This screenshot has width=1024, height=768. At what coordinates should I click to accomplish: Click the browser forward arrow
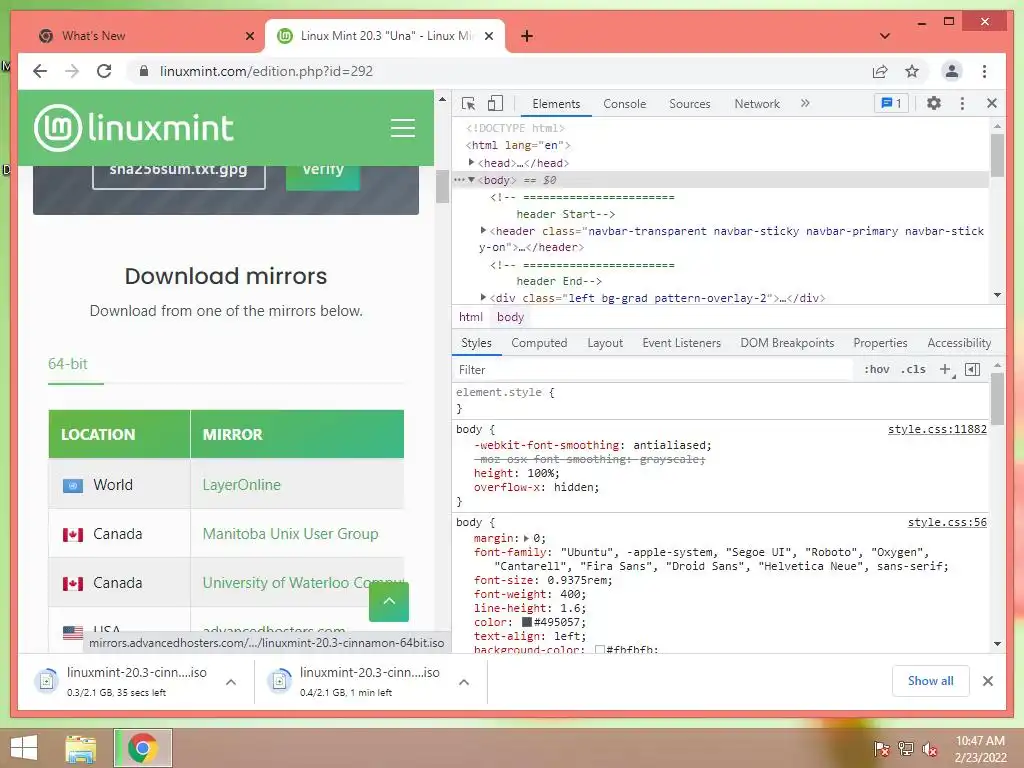72,71
